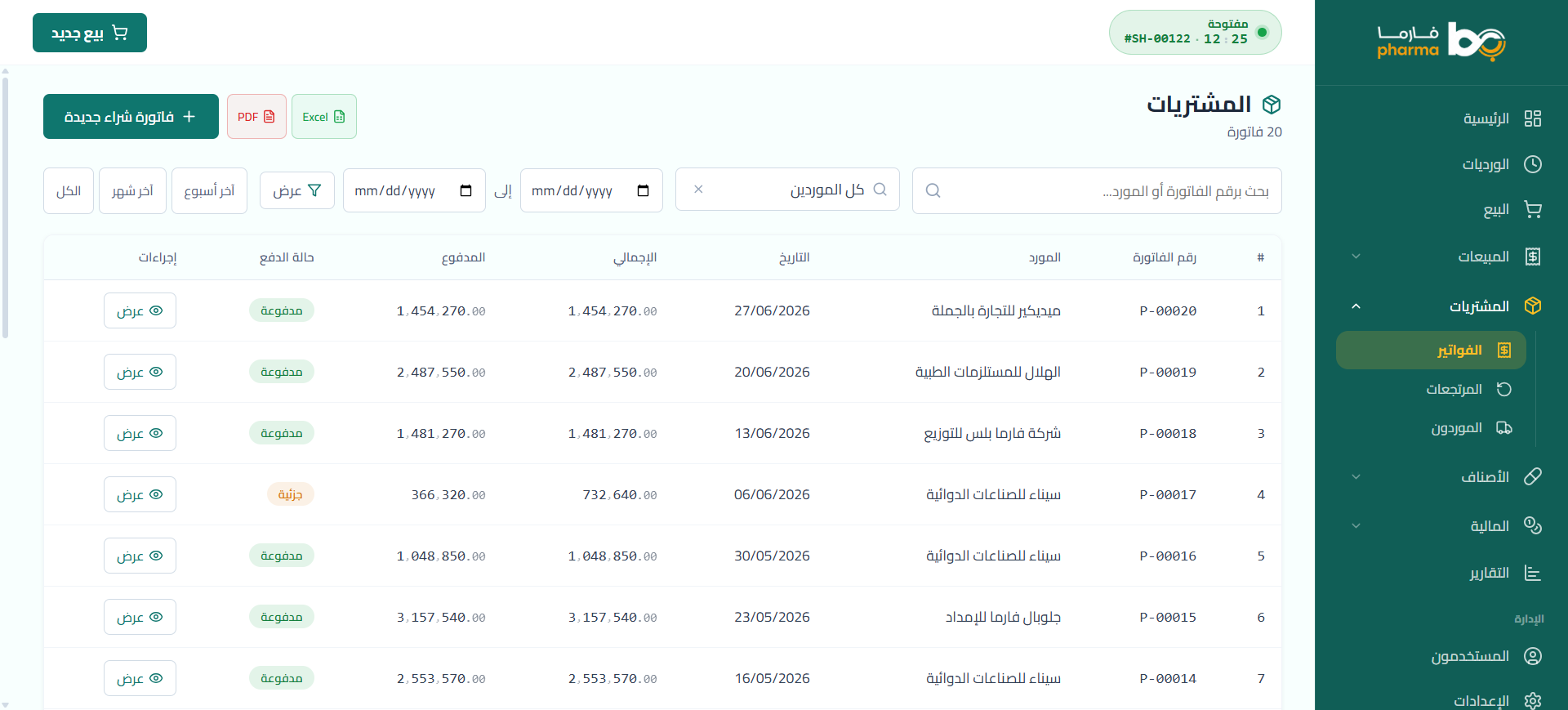Click the المورد column header

click(1045, 257)
